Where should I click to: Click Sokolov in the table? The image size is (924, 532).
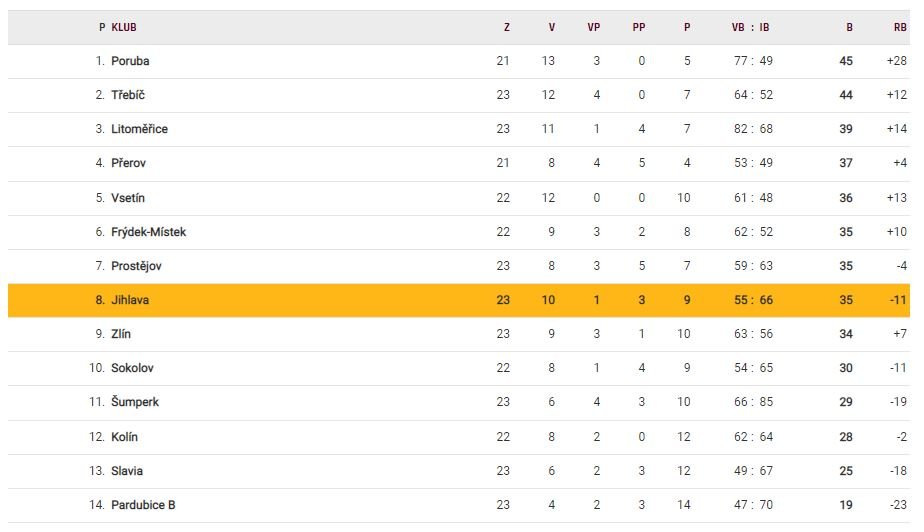(132, 368)
